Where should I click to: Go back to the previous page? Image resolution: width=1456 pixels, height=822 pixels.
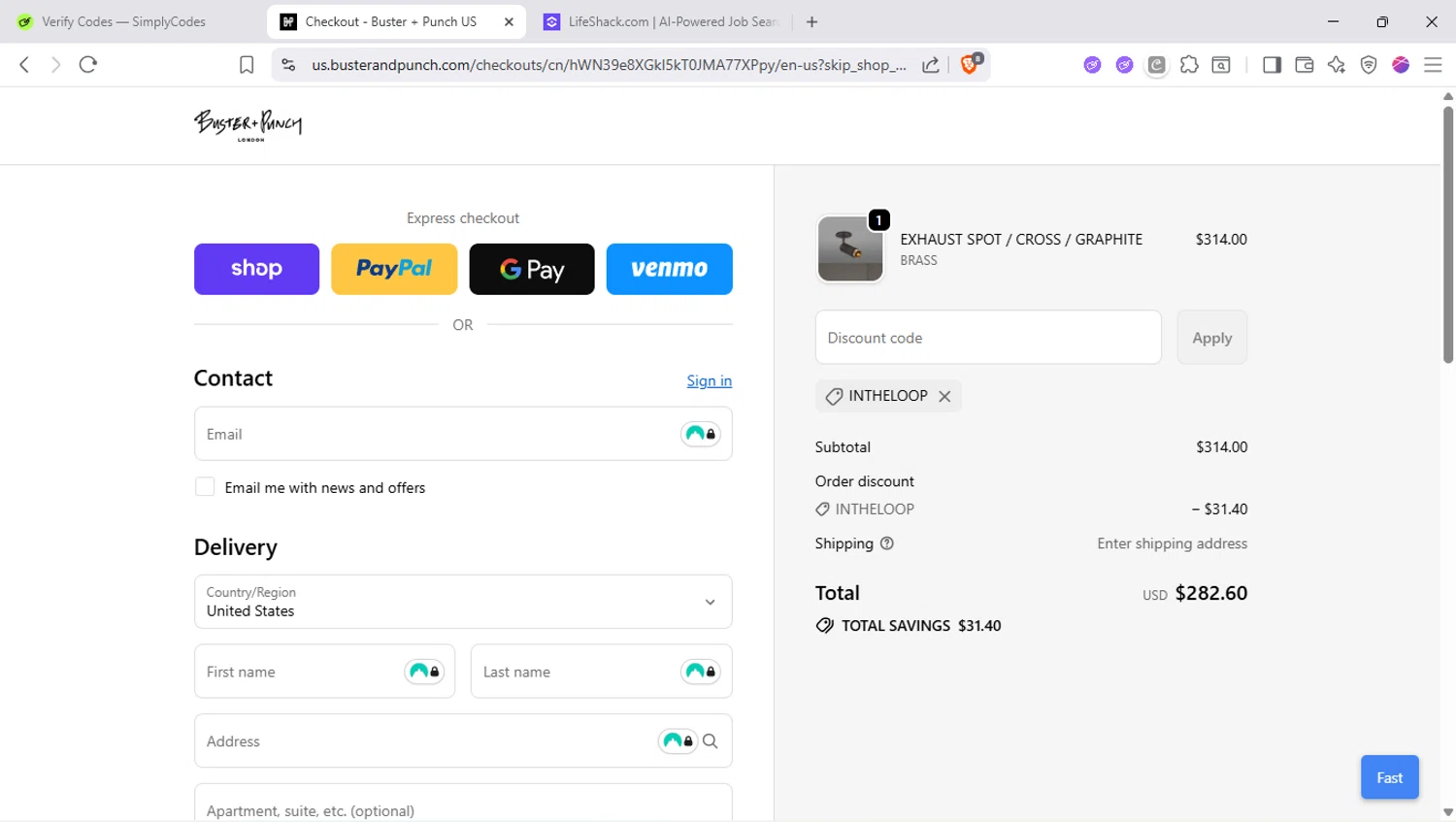pyautogui.click(x=24, y=65)
